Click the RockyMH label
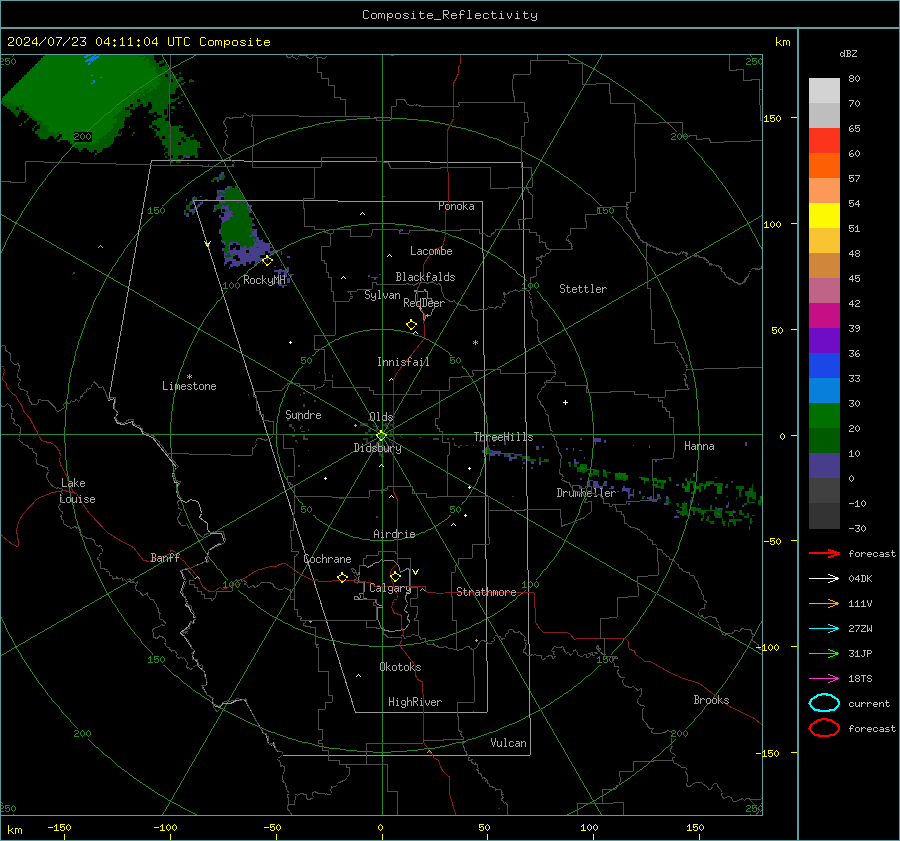Image resolution: width=900 pixels, height=841 pixels. (264, 280)
